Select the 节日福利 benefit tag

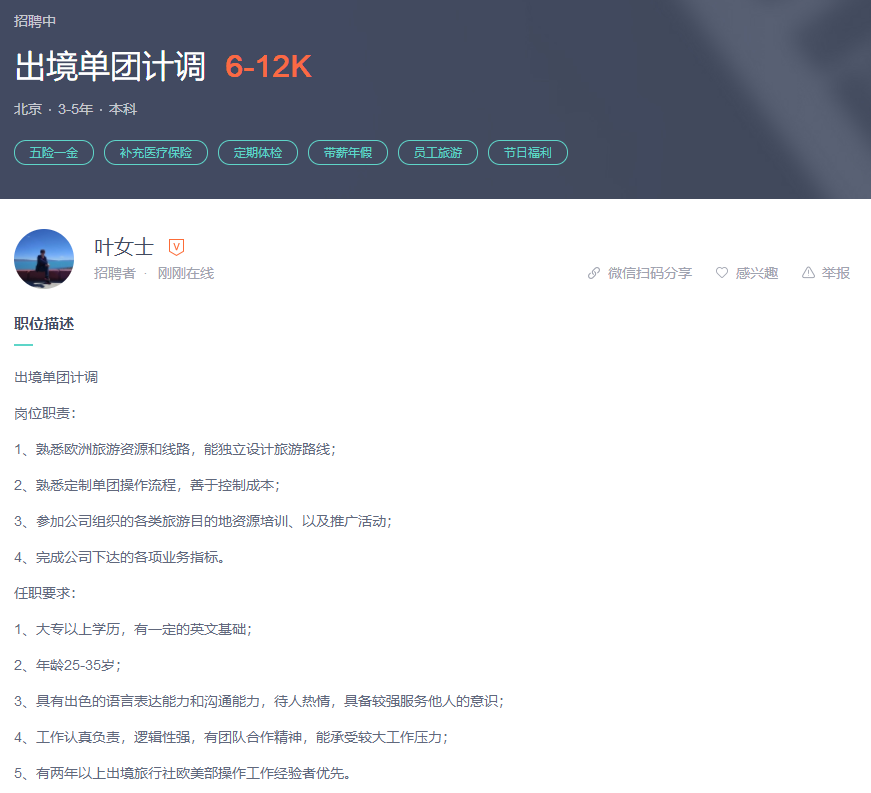tap(528, 153)
